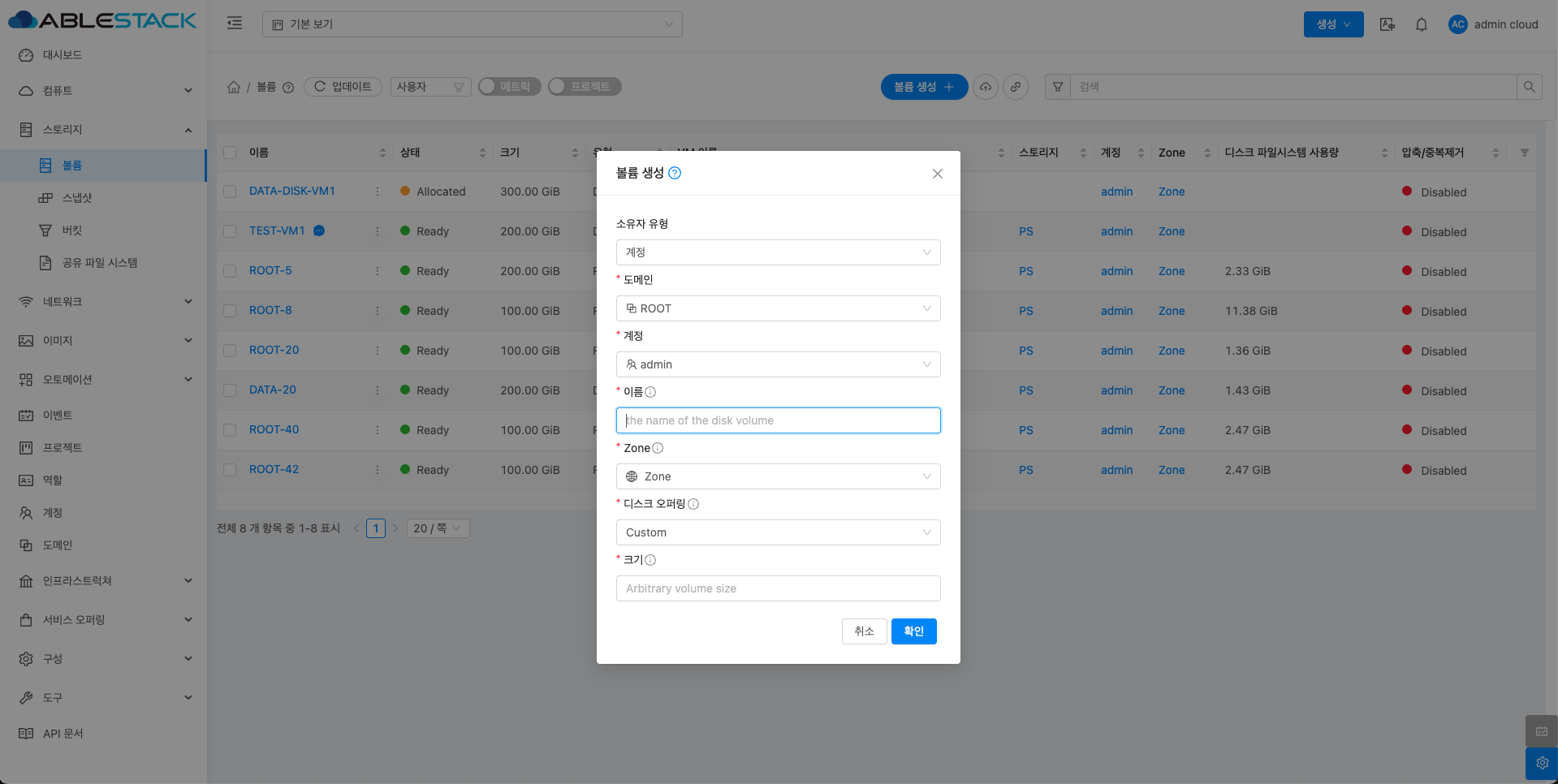
Task: Open 스냅샷 in the sidebar
Action: (77, 198)
